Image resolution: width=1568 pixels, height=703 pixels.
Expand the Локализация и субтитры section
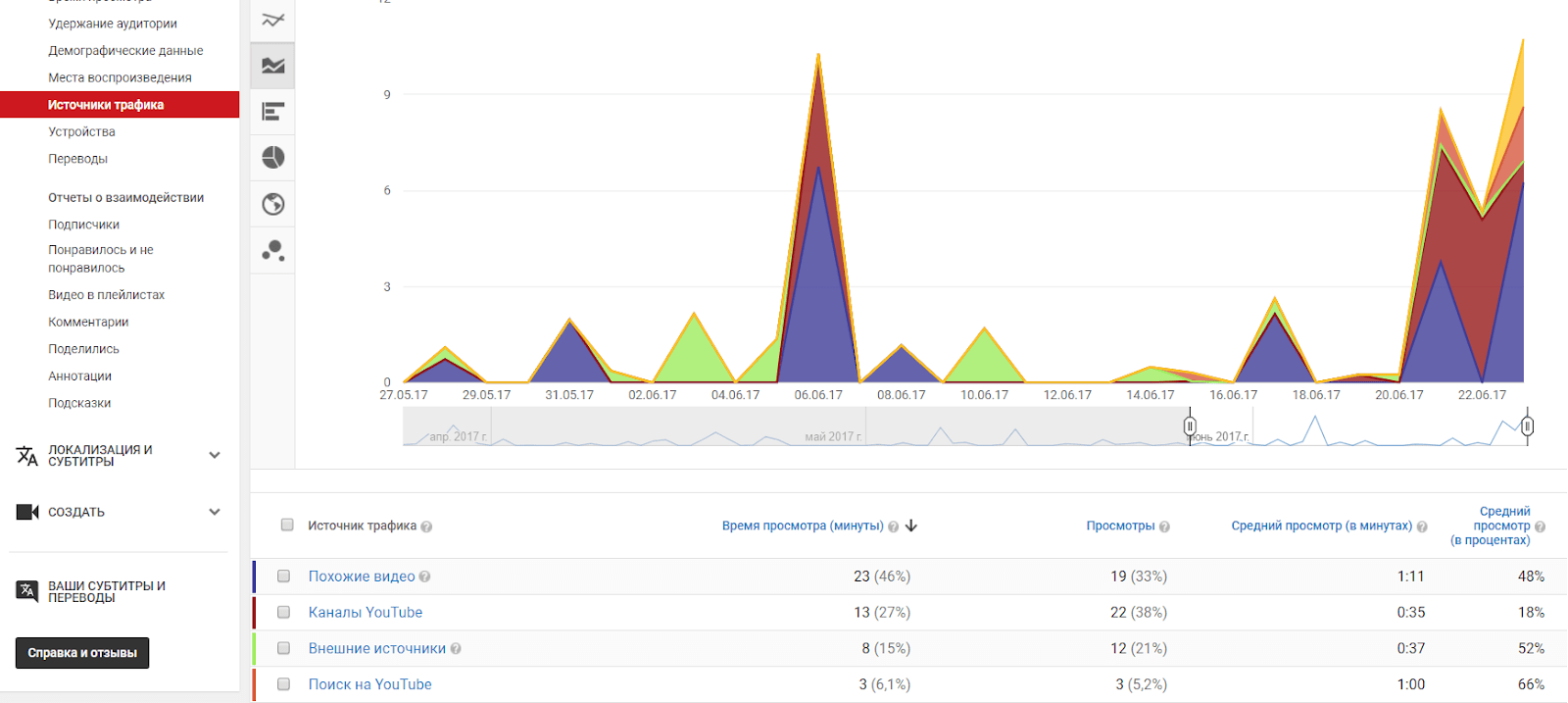coord(215,455)
